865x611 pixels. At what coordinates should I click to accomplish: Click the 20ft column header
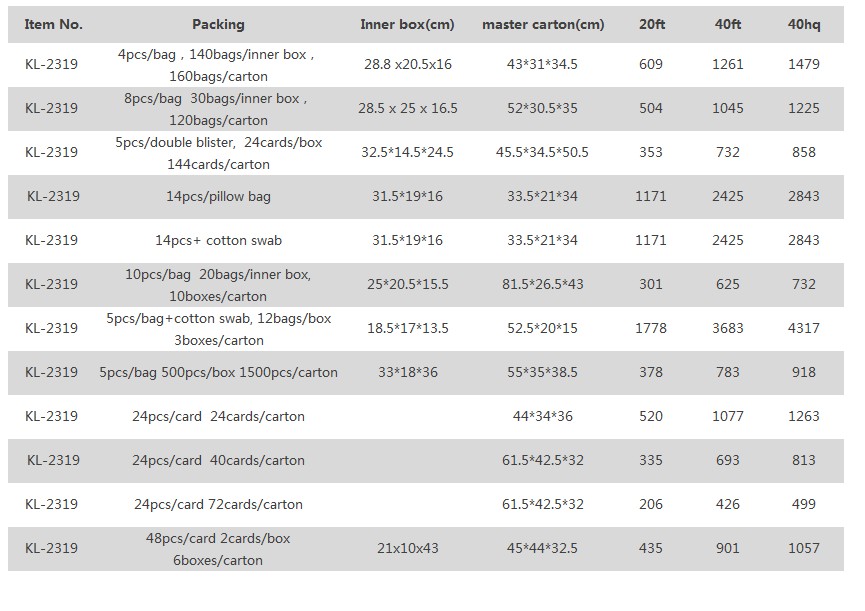tap(651, 24)
